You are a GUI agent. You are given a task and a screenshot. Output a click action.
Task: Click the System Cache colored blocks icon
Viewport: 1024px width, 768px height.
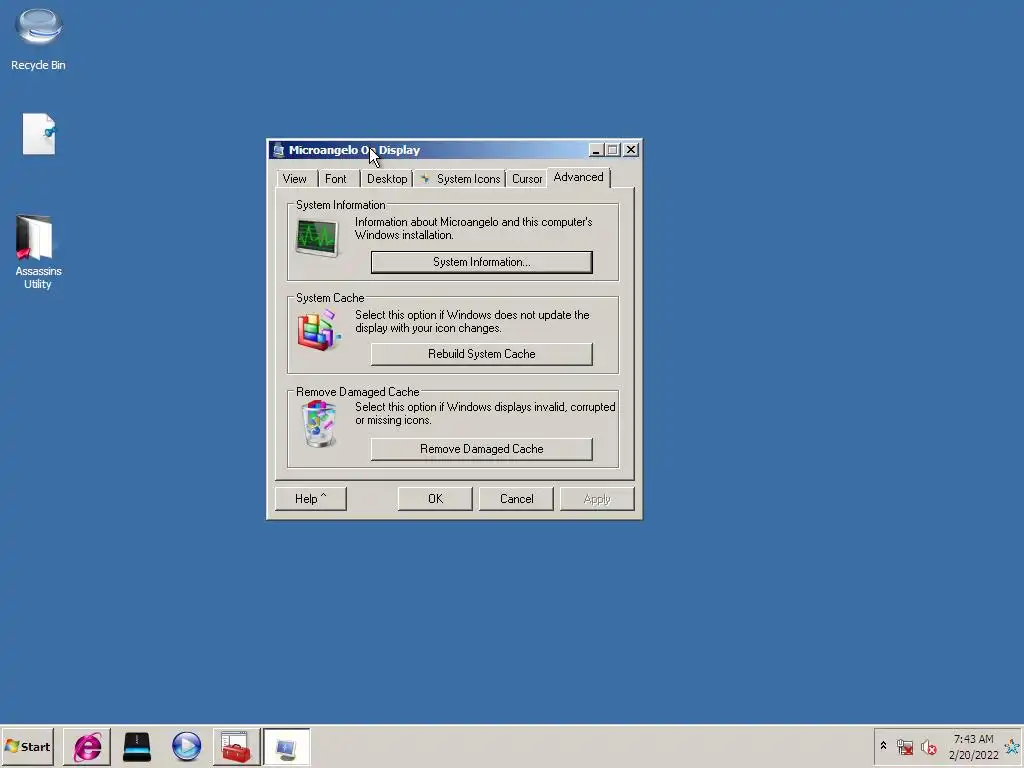[x=319, y=330]
